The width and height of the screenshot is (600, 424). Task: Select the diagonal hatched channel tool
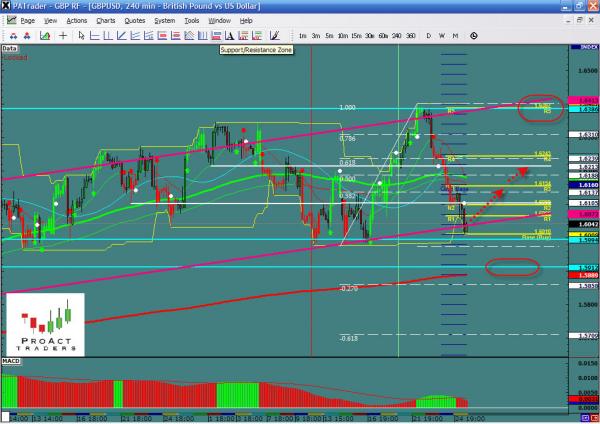[x=189, y=36]
